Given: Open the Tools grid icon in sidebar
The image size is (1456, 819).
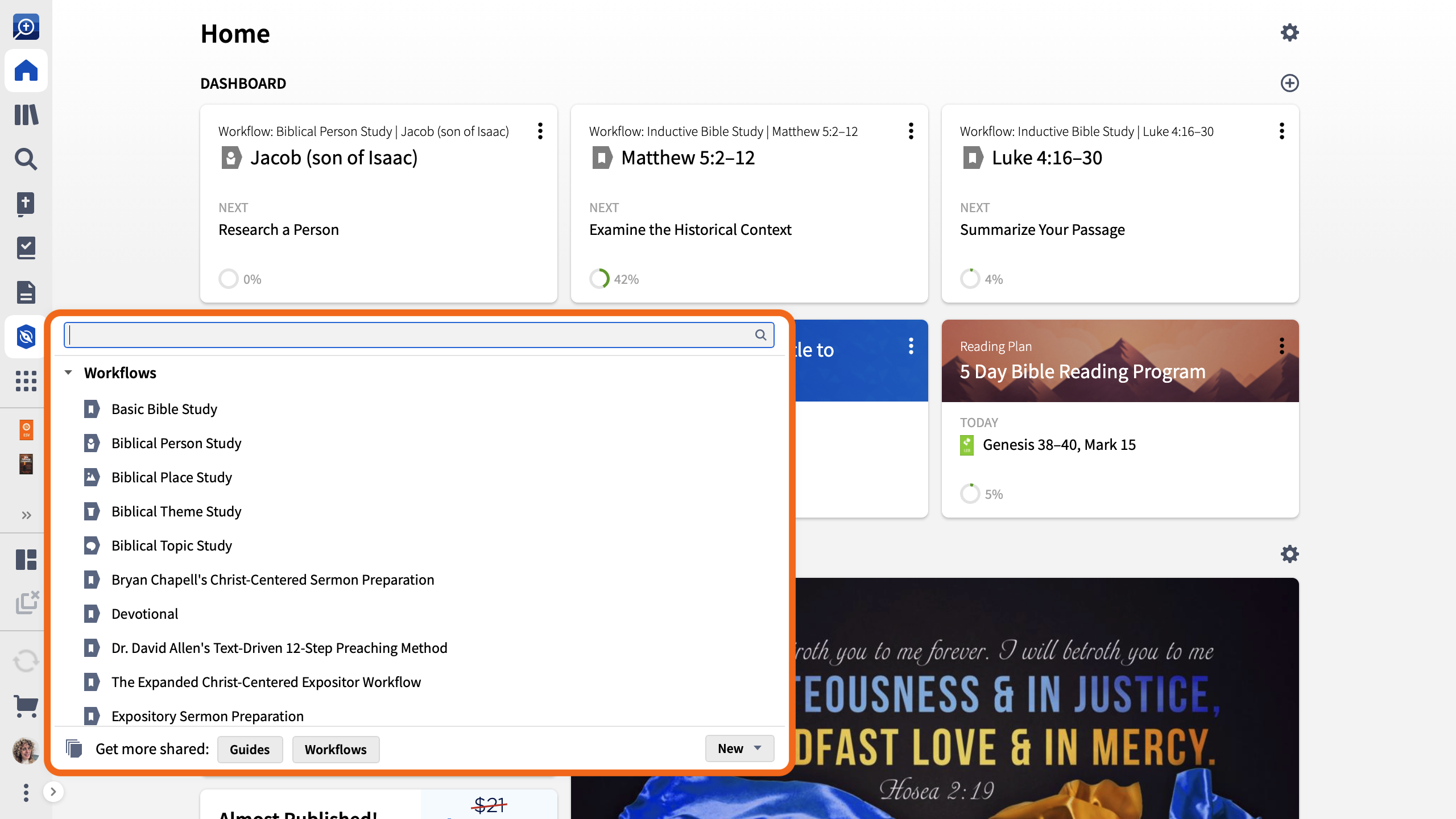Looking at the screenshot, I should [26, 381].
